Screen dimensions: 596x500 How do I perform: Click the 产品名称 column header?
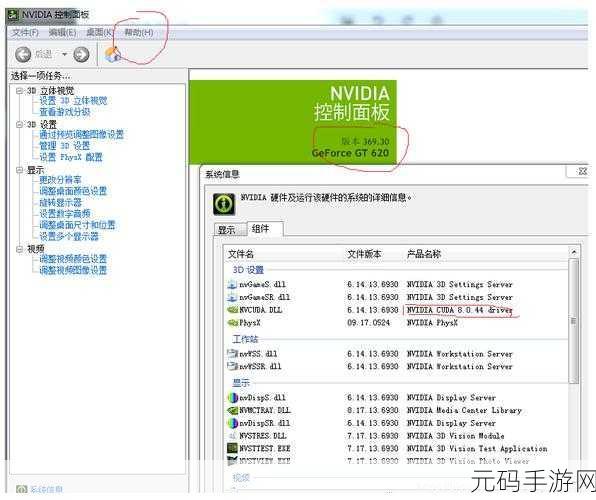click(424, 254)
